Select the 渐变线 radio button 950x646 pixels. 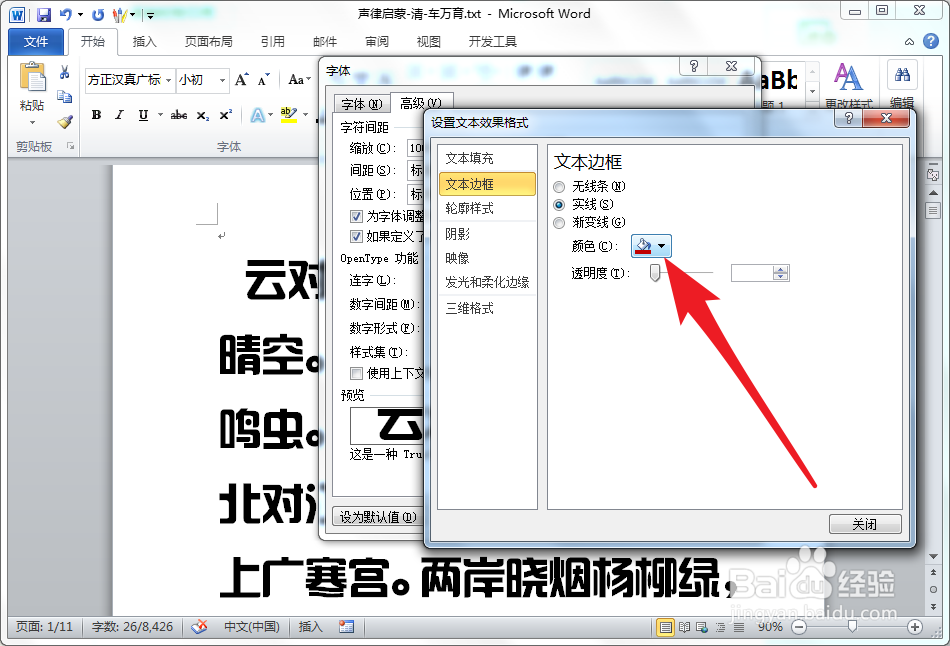point(561,221)
